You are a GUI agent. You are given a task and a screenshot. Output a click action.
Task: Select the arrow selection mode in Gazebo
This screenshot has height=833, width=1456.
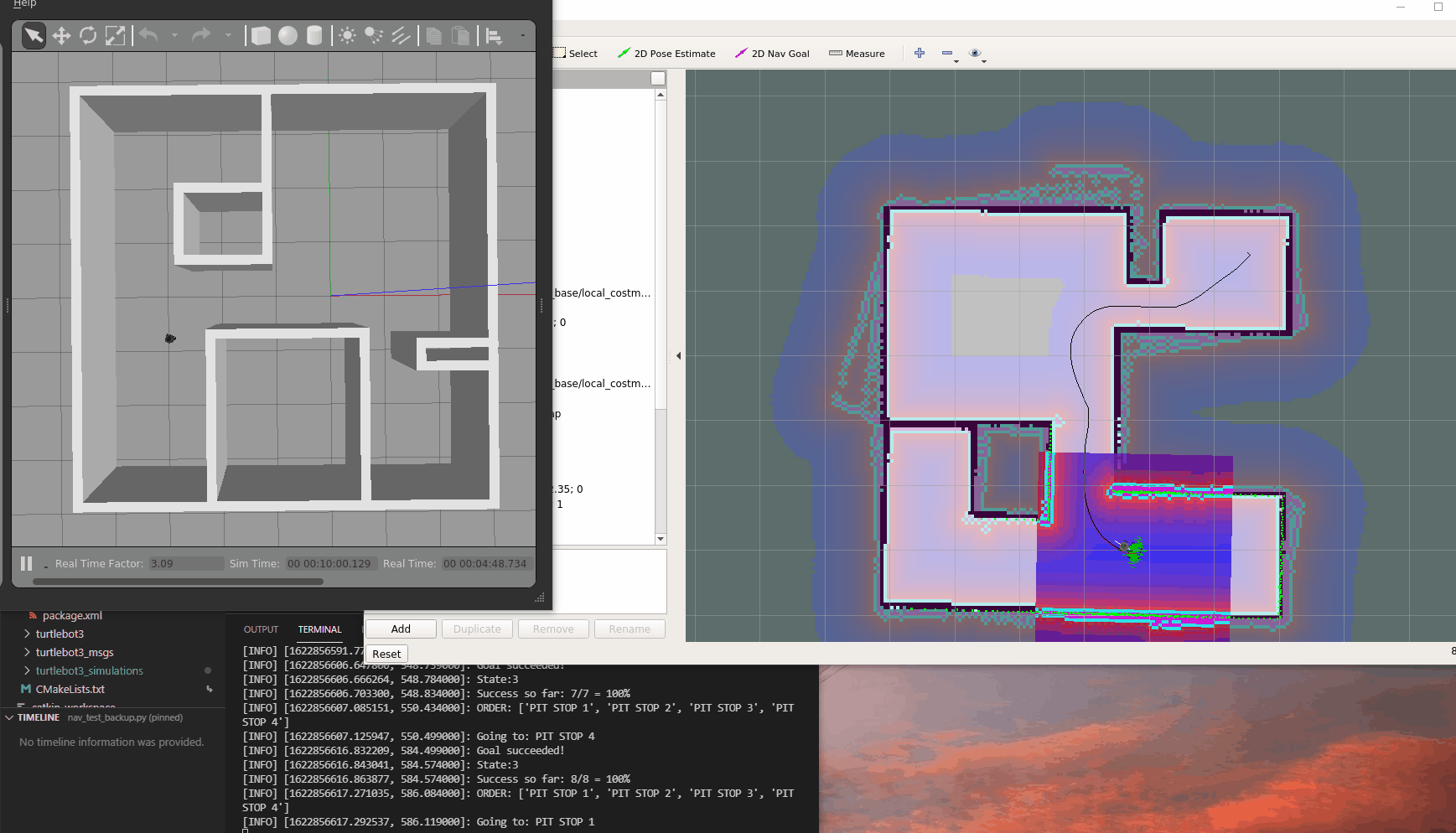(34, 35)
